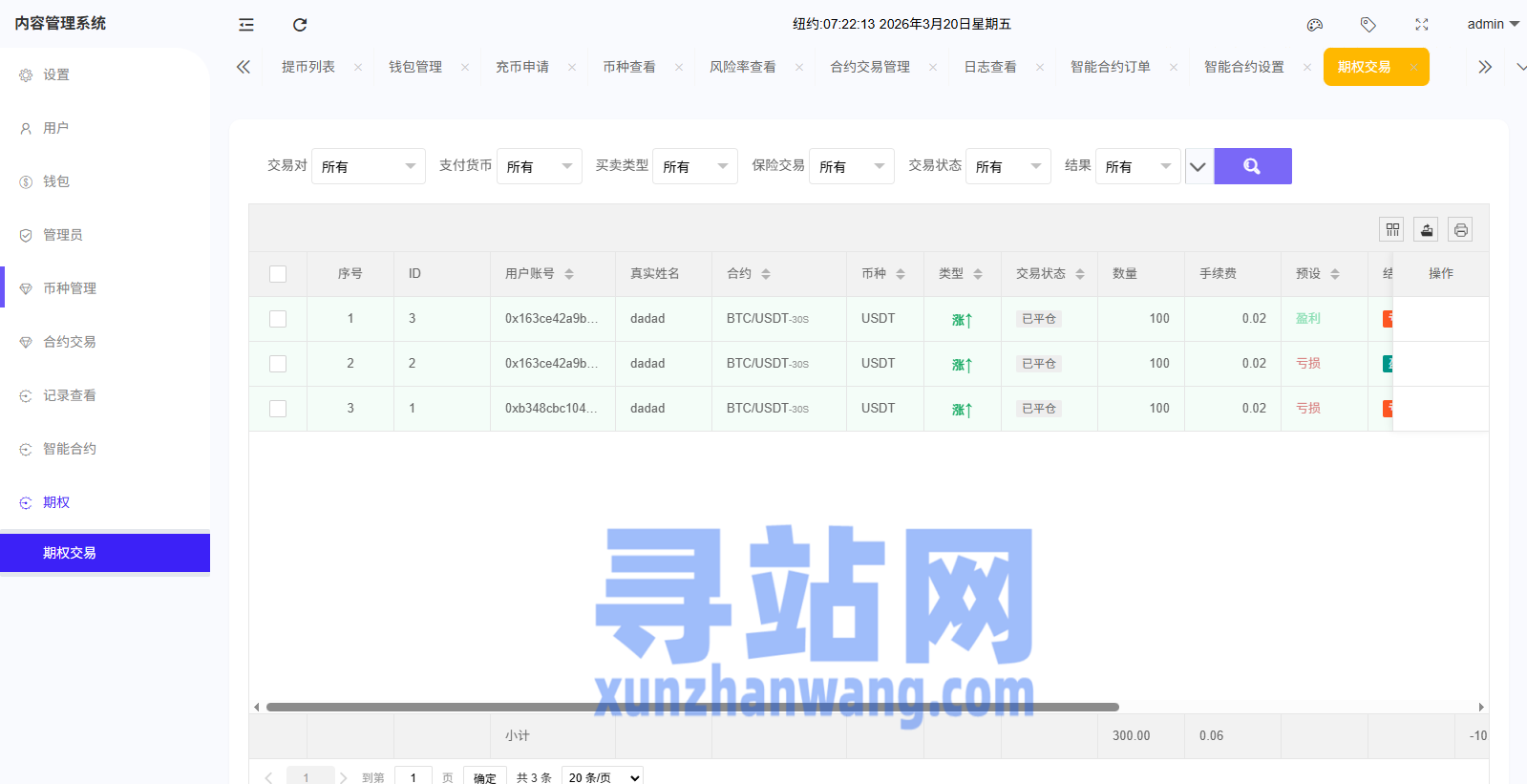Open the column filter grid icon
The image size is (1527, 784).
(x=1392, y=229)
